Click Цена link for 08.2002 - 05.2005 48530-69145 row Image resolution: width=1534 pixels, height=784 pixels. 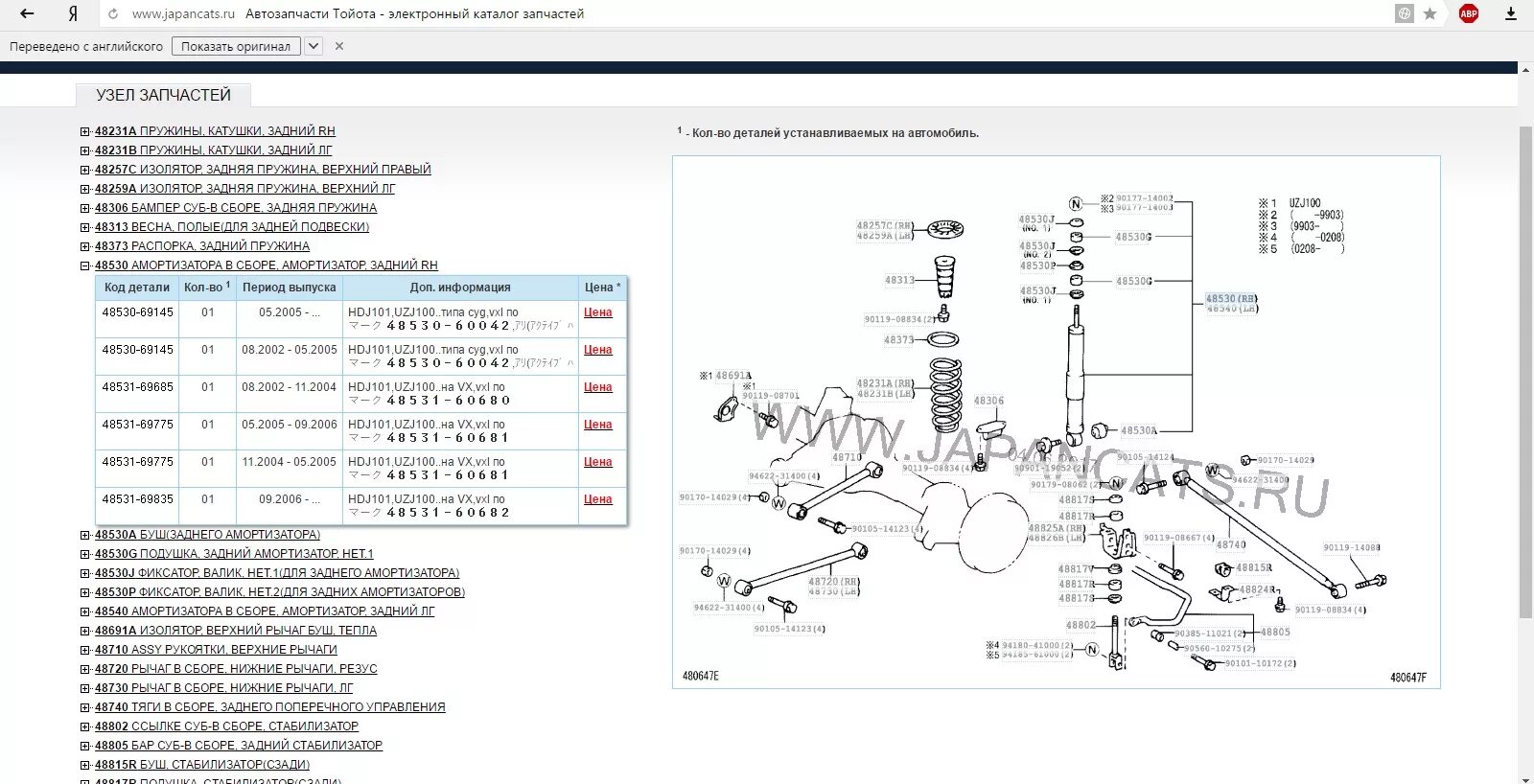pyautogui.click(x=597, y=350)
